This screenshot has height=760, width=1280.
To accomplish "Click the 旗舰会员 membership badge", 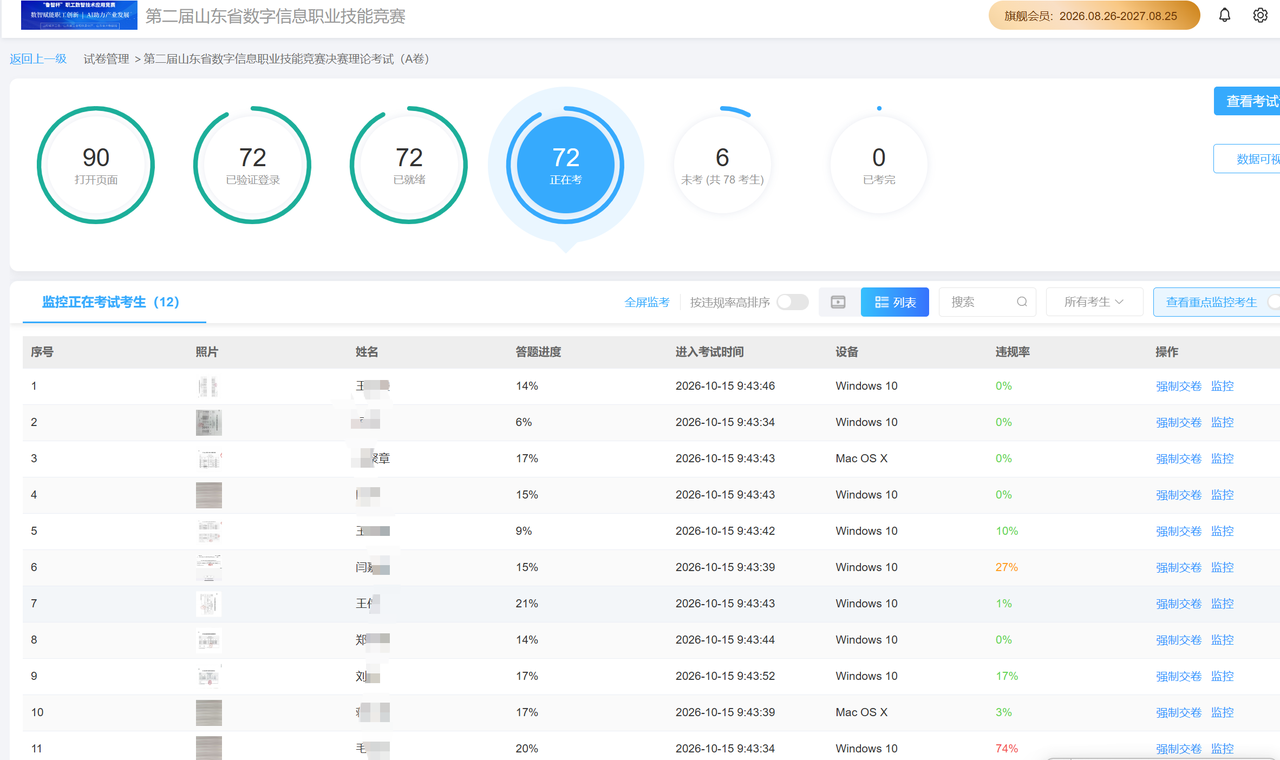I will click(1095, 16).
